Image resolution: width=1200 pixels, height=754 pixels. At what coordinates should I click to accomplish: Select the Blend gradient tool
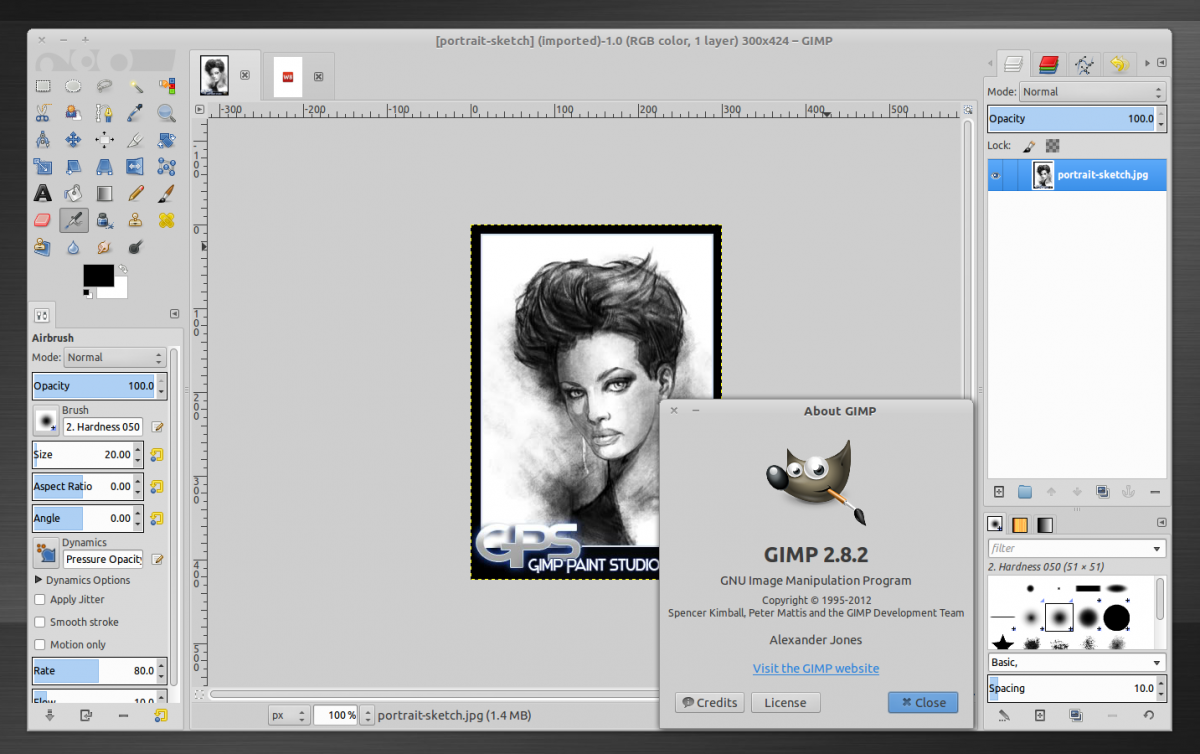point(103,192)
